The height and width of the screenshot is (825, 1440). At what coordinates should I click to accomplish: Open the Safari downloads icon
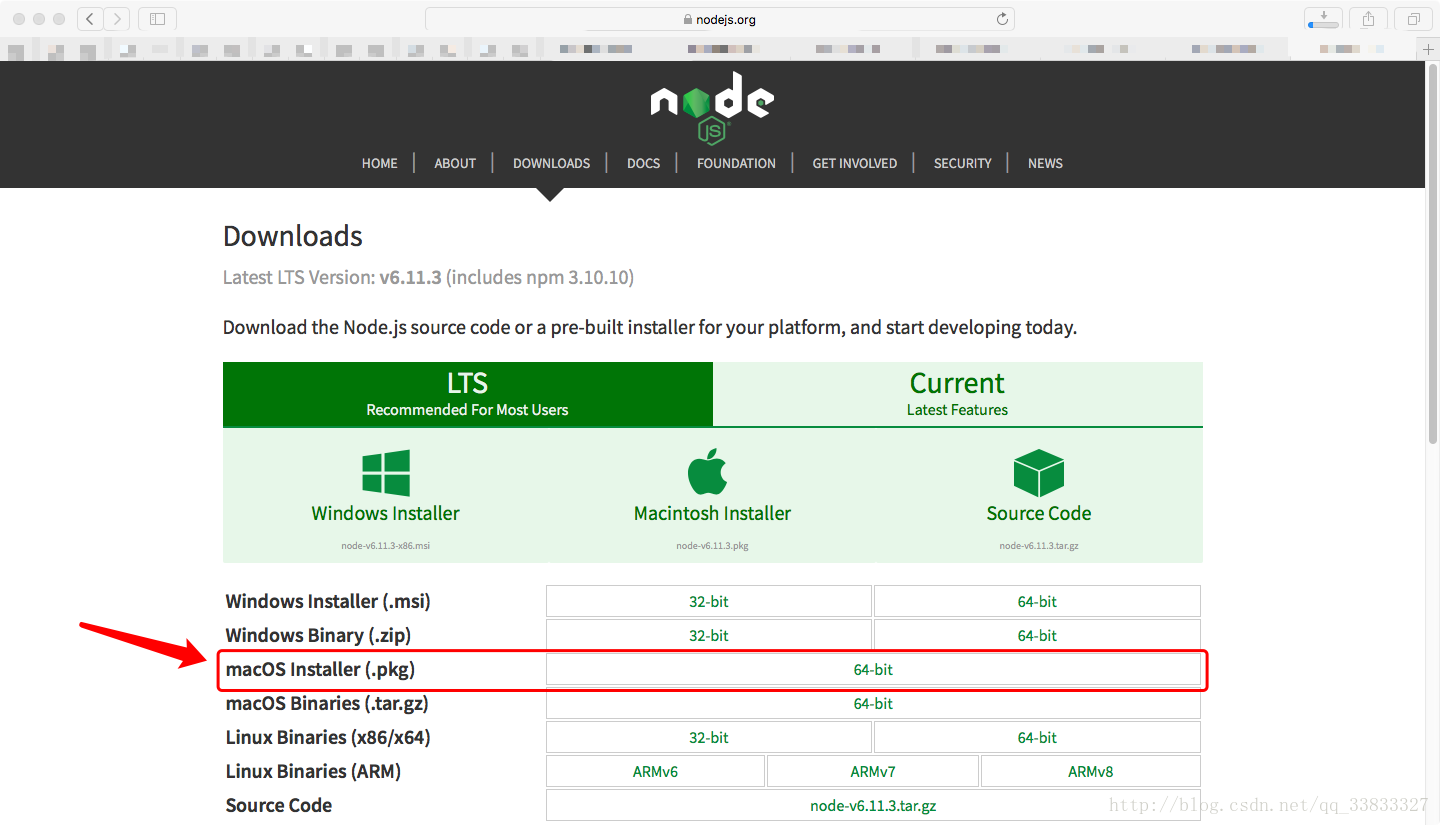pyautogui.click(x=1323, y=18)
